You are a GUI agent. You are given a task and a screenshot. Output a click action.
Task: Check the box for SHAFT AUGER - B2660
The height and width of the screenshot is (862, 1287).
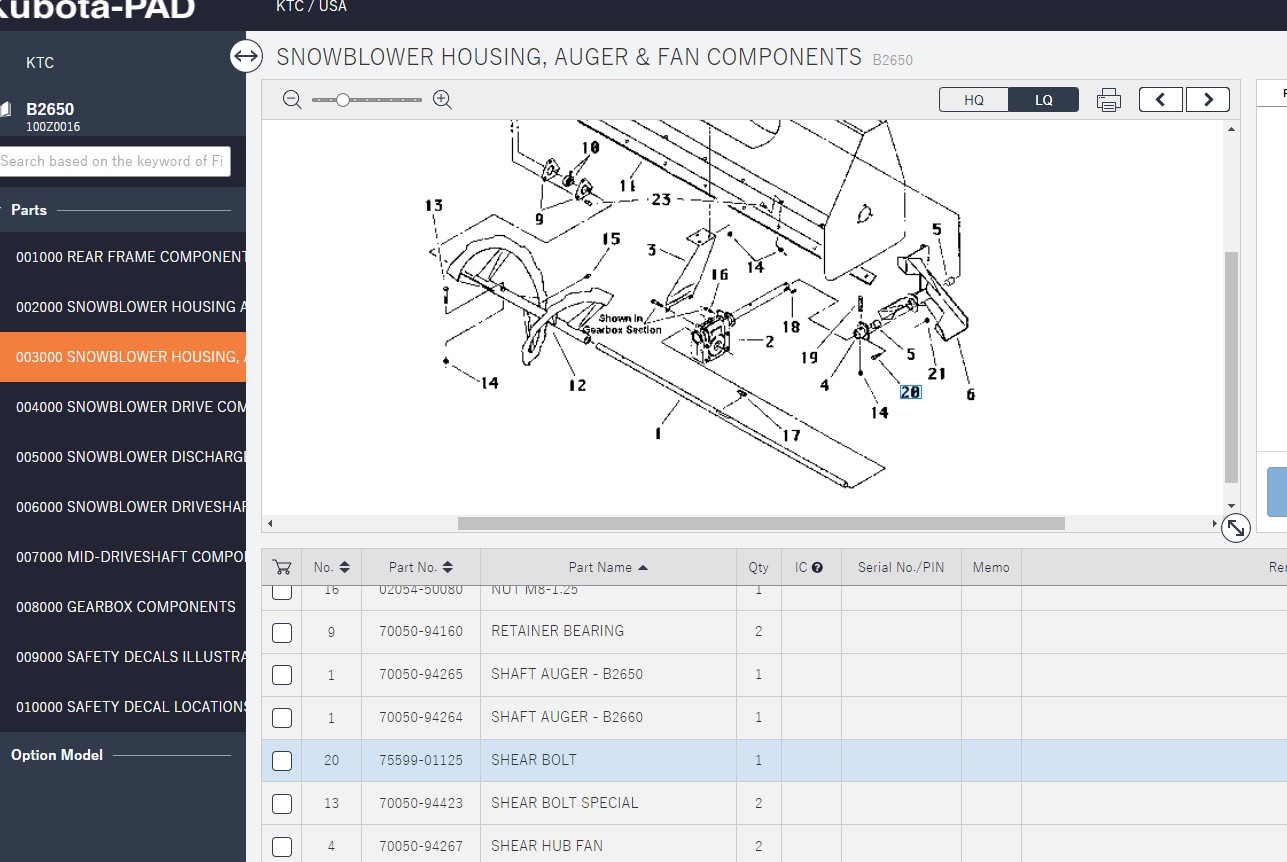(x=282, y=718)
